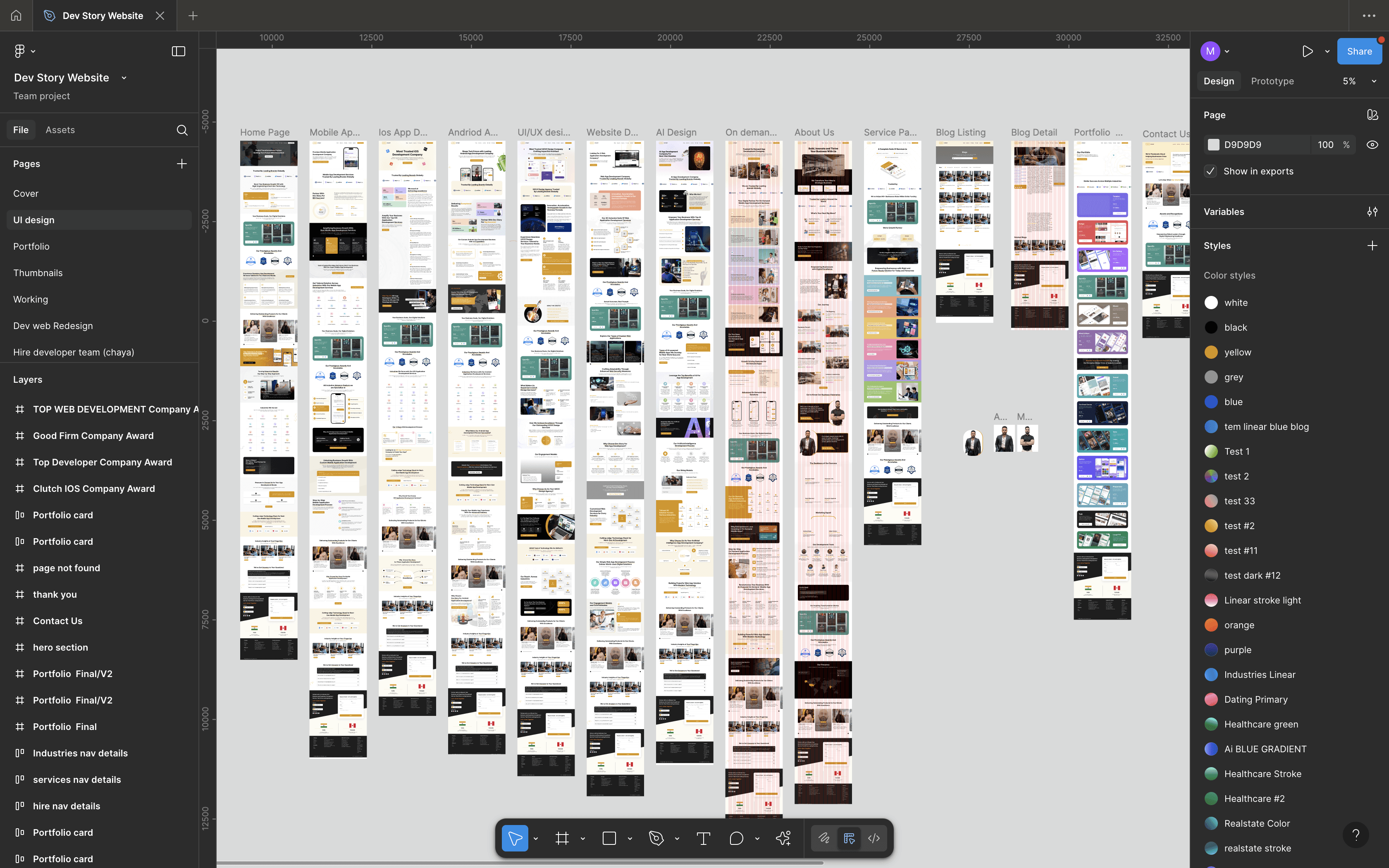This screenshot has height=868, width=1389.
Task: Add new page with plus button
Action: (x=182, y=164)
